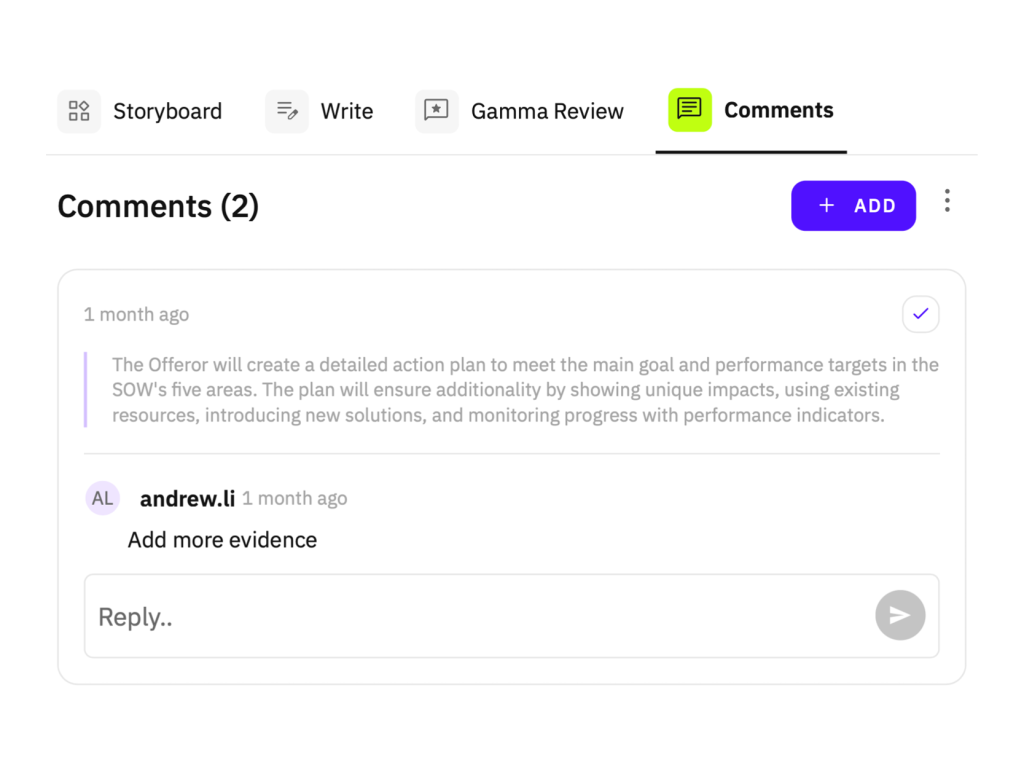Select the Write pencil icon
The height and width of the screenshot is (768, 1024).
pyautogui.click(x=287, y=111)
